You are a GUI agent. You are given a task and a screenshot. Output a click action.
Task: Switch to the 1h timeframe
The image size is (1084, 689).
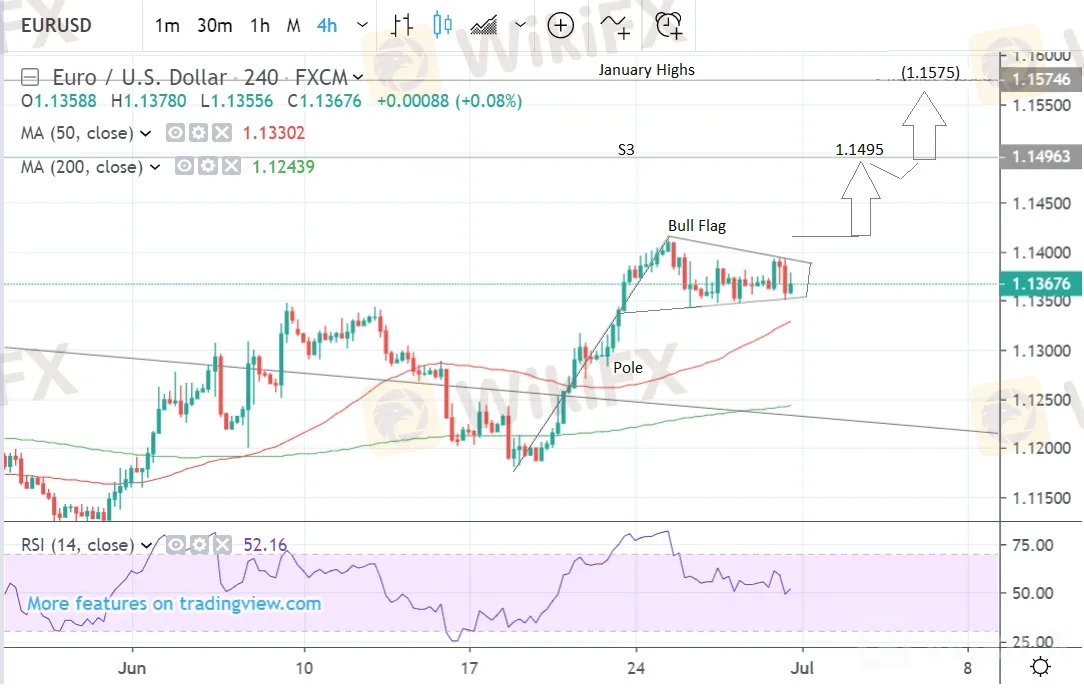tap(260, 26)
